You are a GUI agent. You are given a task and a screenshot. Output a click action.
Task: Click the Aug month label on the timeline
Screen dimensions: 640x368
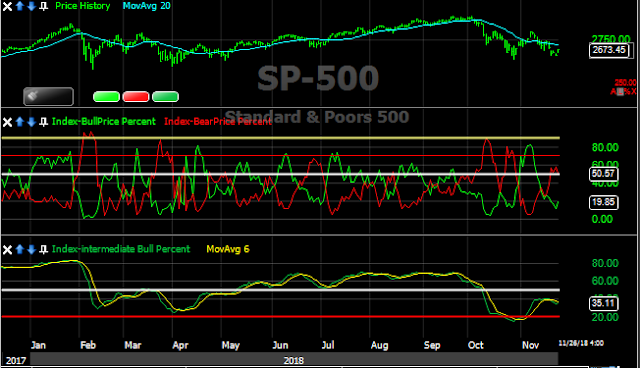point(380,346)
